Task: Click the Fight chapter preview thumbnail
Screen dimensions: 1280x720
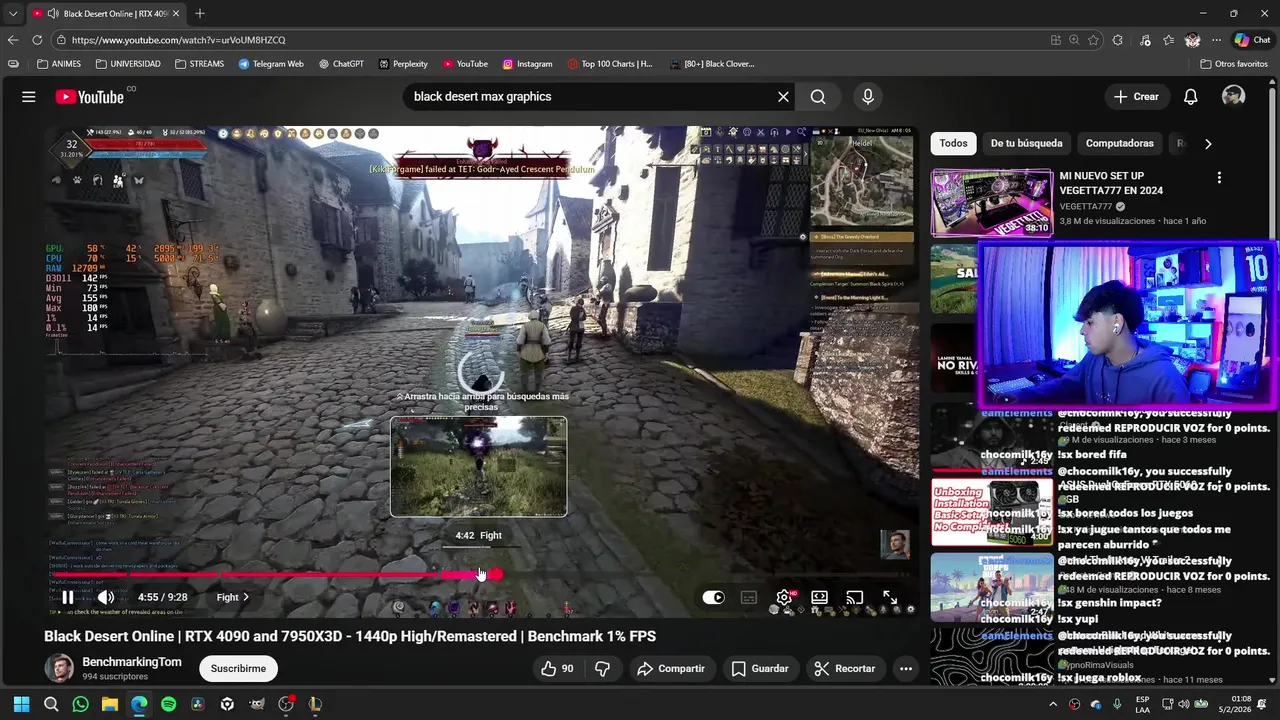Action: (479, 467)
